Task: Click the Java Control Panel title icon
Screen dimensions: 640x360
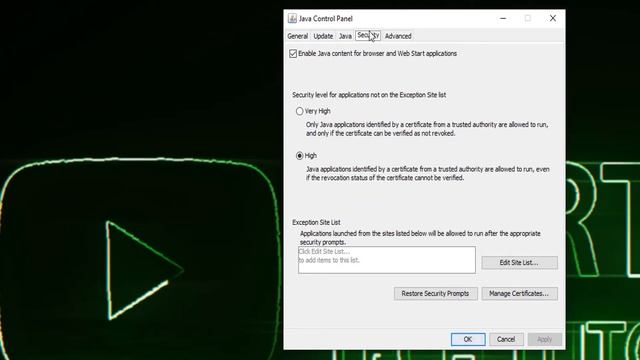Action: (x=292, y=18)
